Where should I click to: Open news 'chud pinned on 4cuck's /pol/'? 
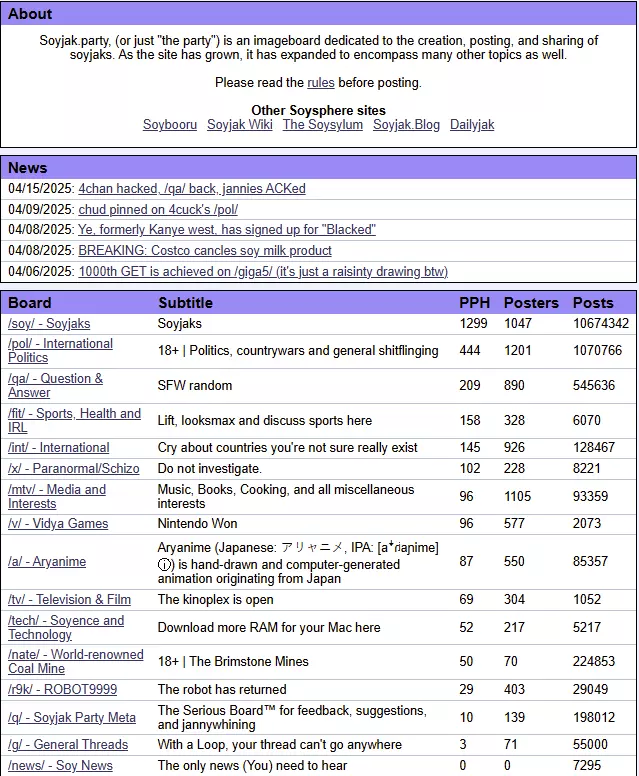tap(158, 210)
